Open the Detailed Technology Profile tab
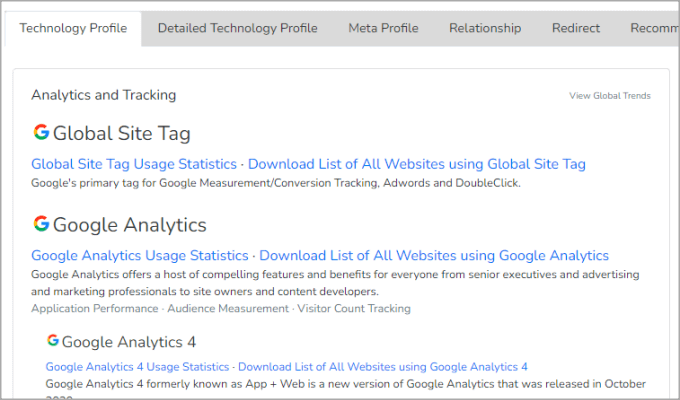Viewport: 680px width, 400px height. tap(237, 28)
